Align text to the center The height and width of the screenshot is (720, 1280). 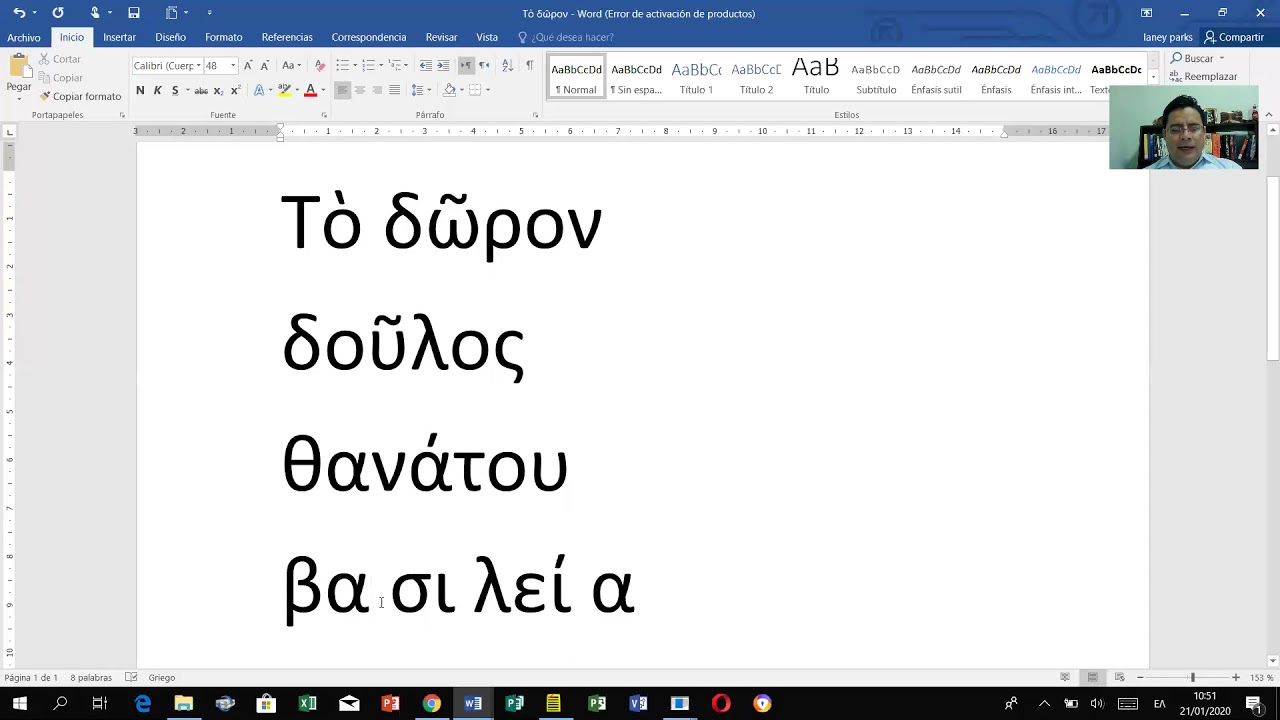pyautogui.click(x=360, y=90)
